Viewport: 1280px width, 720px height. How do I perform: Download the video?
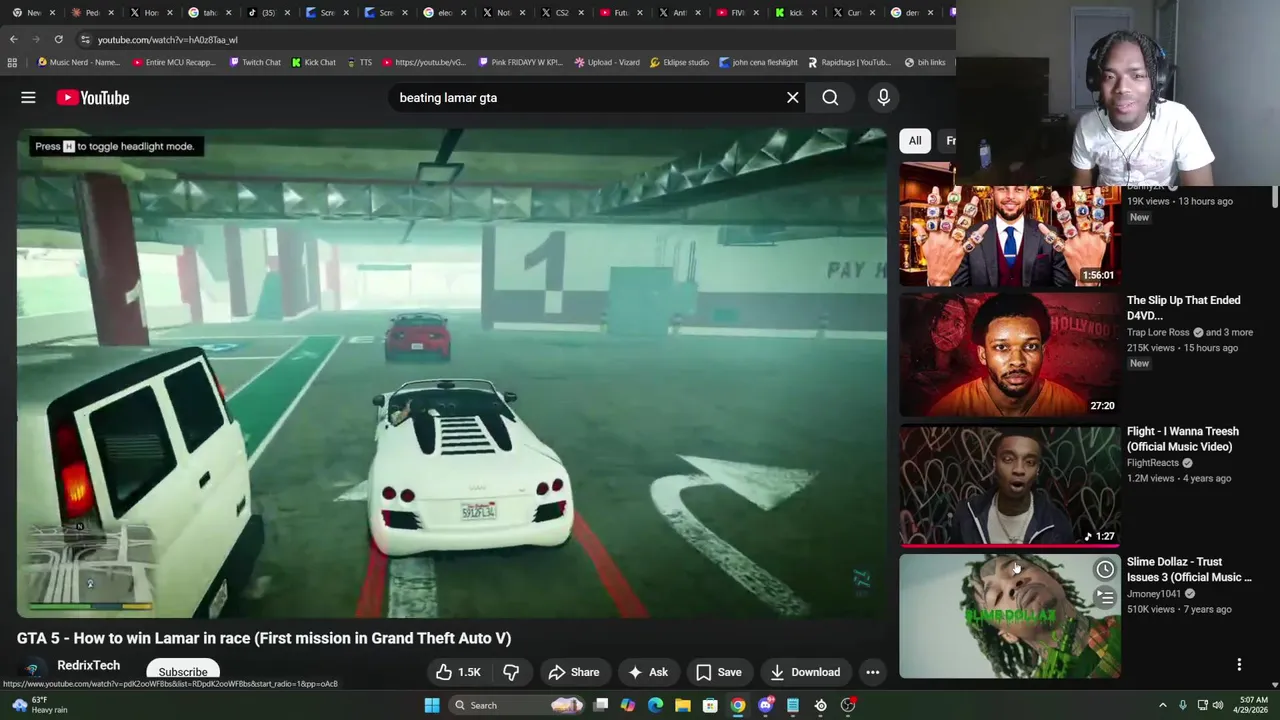[805, 672]
